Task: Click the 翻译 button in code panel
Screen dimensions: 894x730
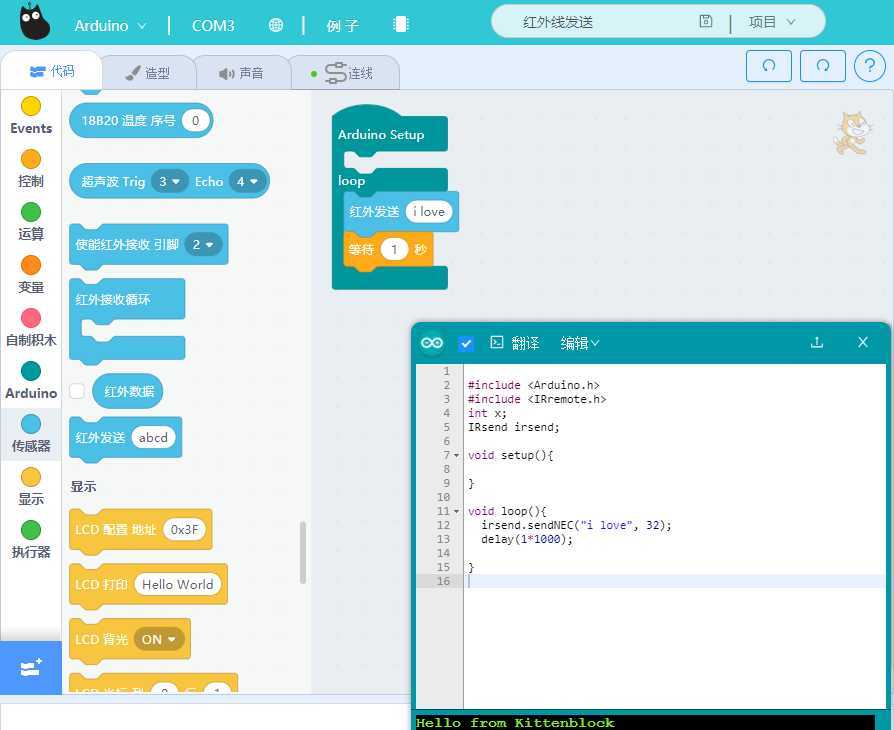Action: tap(514, 343)
